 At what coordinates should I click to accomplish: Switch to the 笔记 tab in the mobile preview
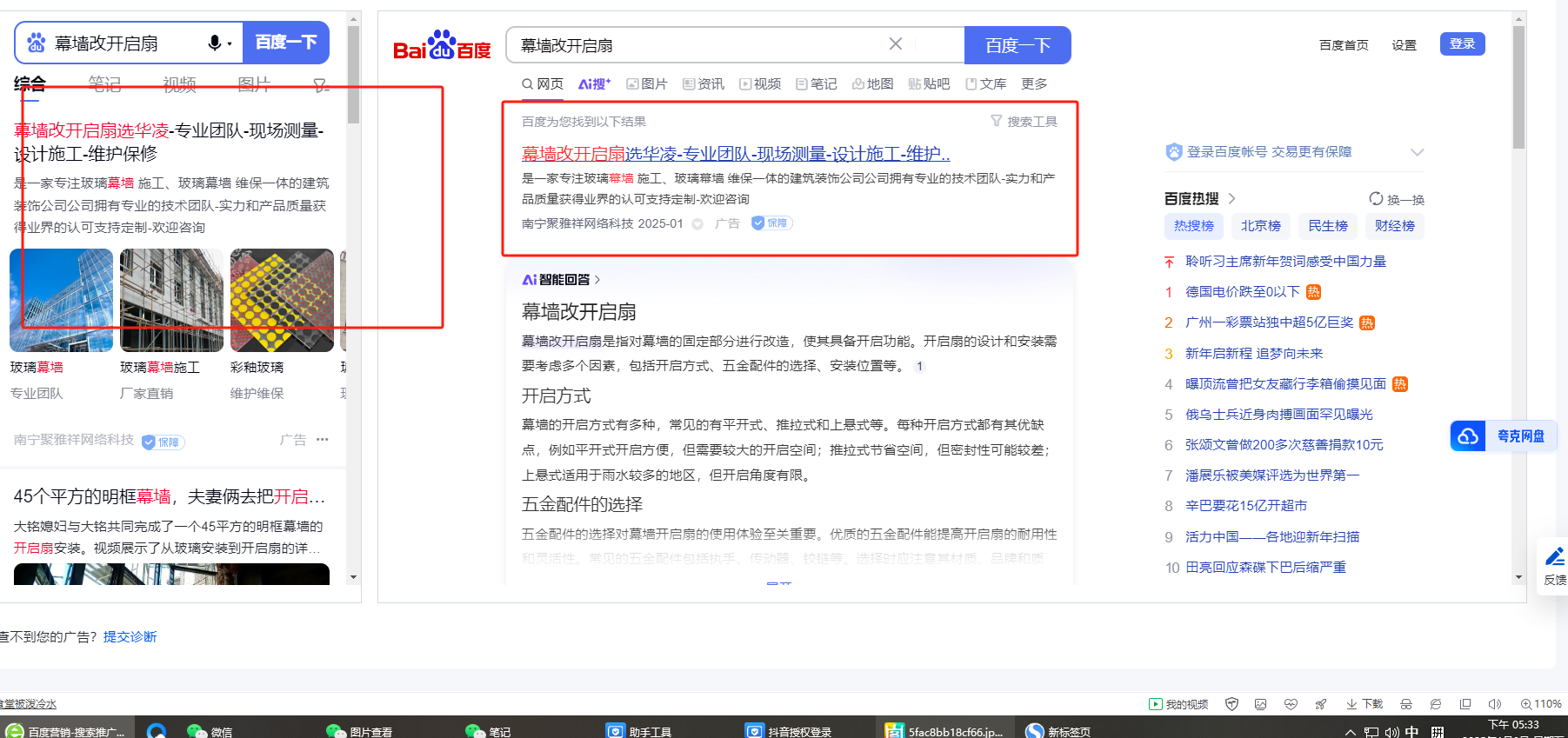[104, 84]
